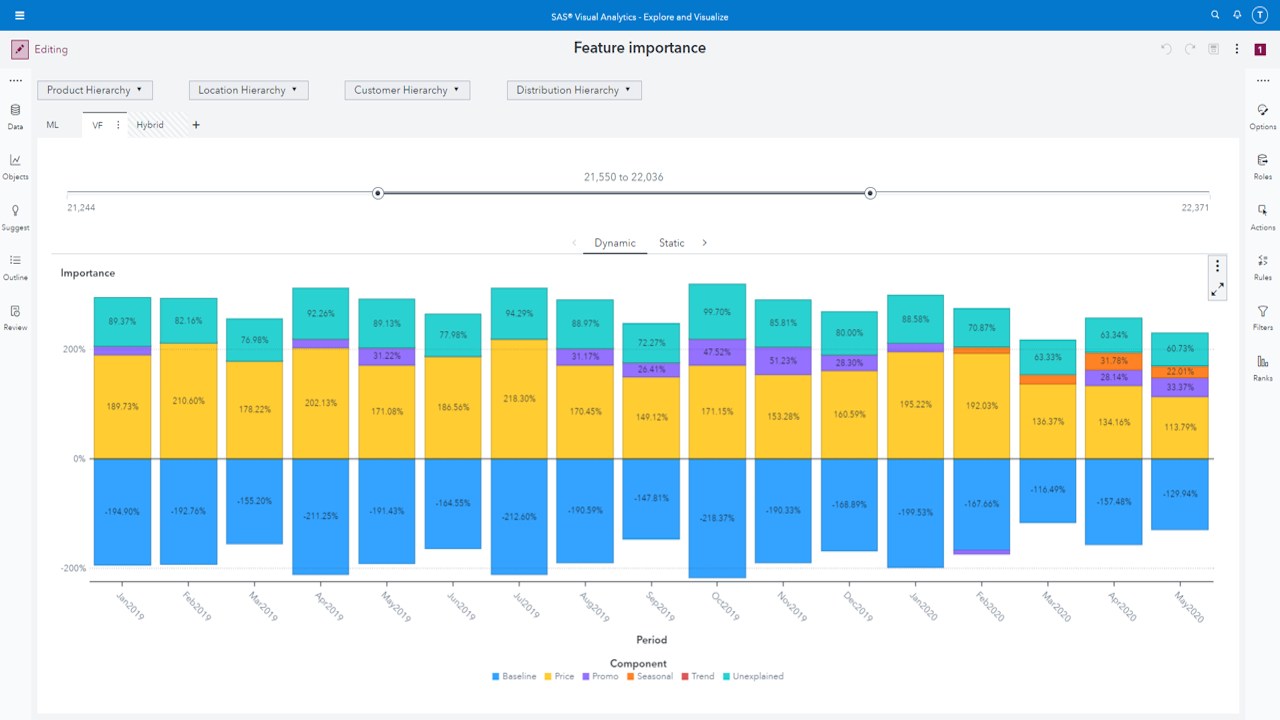Click the Period axis label
Screen dimensions: 1280x720
[x=651, y=640]
